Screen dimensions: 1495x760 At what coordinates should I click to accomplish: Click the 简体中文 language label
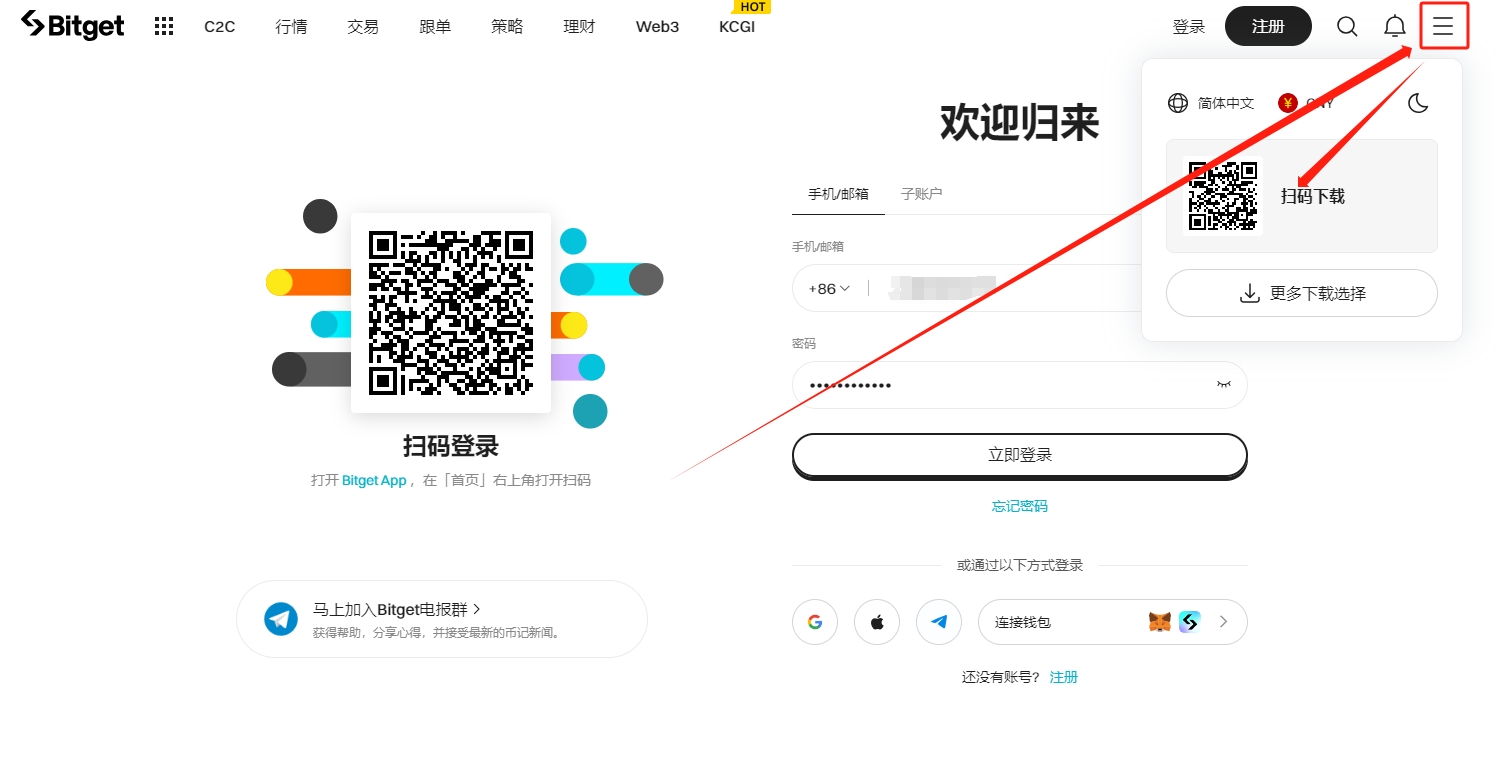click(1226, 103)
